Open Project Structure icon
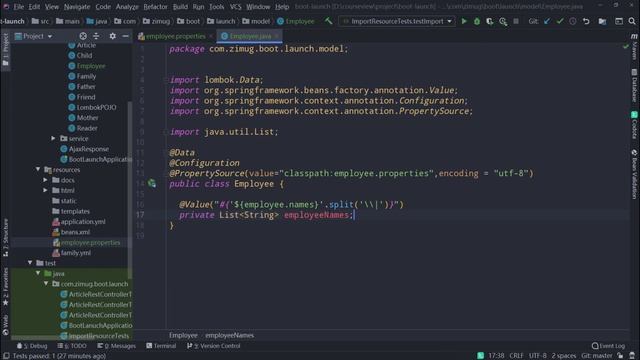 [602, 21]
